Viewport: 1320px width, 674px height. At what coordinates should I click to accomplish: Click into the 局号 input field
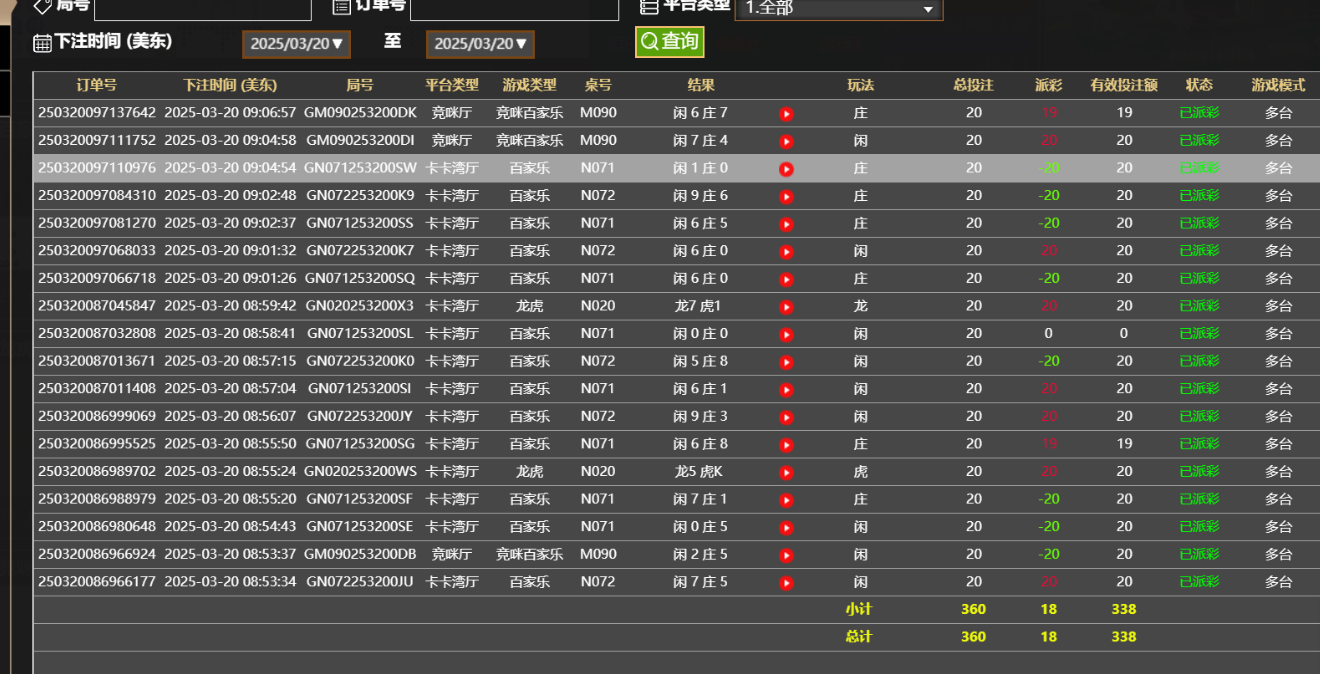tap(186, 8)
